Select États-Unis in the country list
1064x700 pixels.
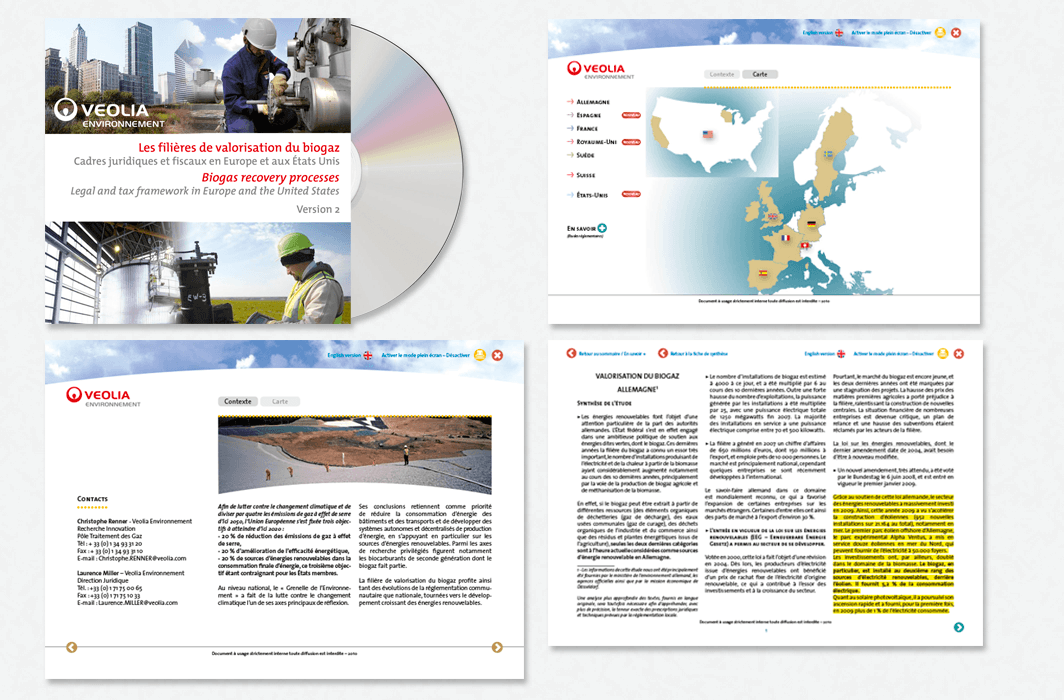[x=588, y=195]
